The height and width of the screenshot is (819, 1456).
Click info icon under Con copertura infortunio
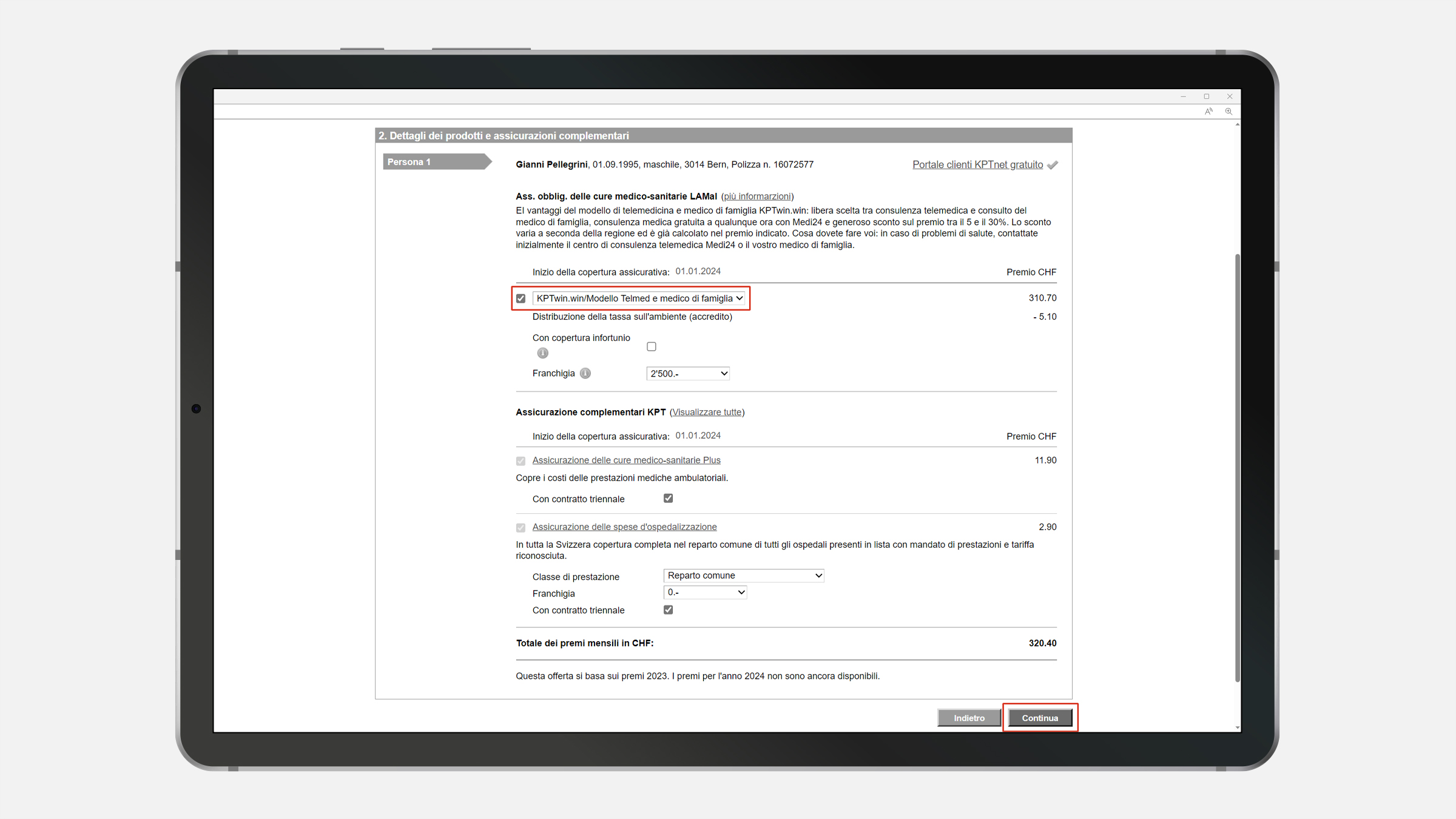pyautogui.click(x=542, y=353)
